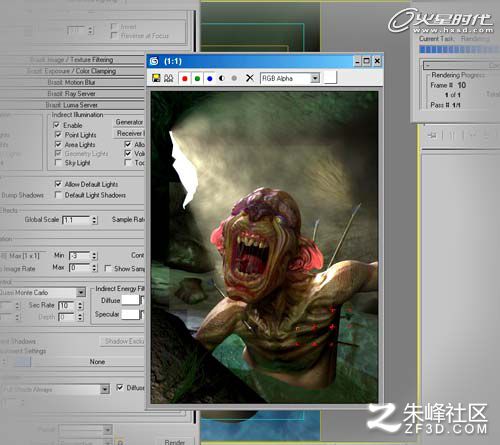Toggle the Sky Light checkbox

58,163
